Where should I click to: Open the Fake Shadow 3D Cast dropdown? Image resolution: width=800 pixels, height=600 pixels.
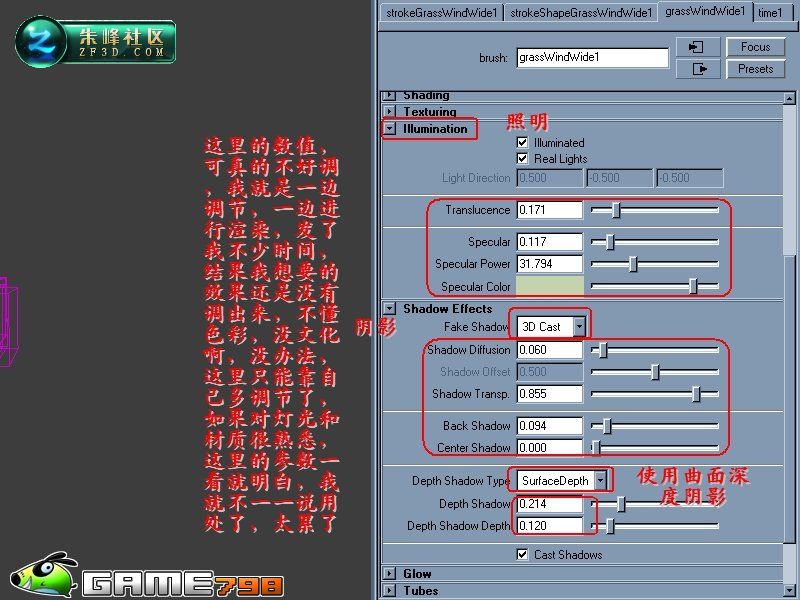[551, 327]
